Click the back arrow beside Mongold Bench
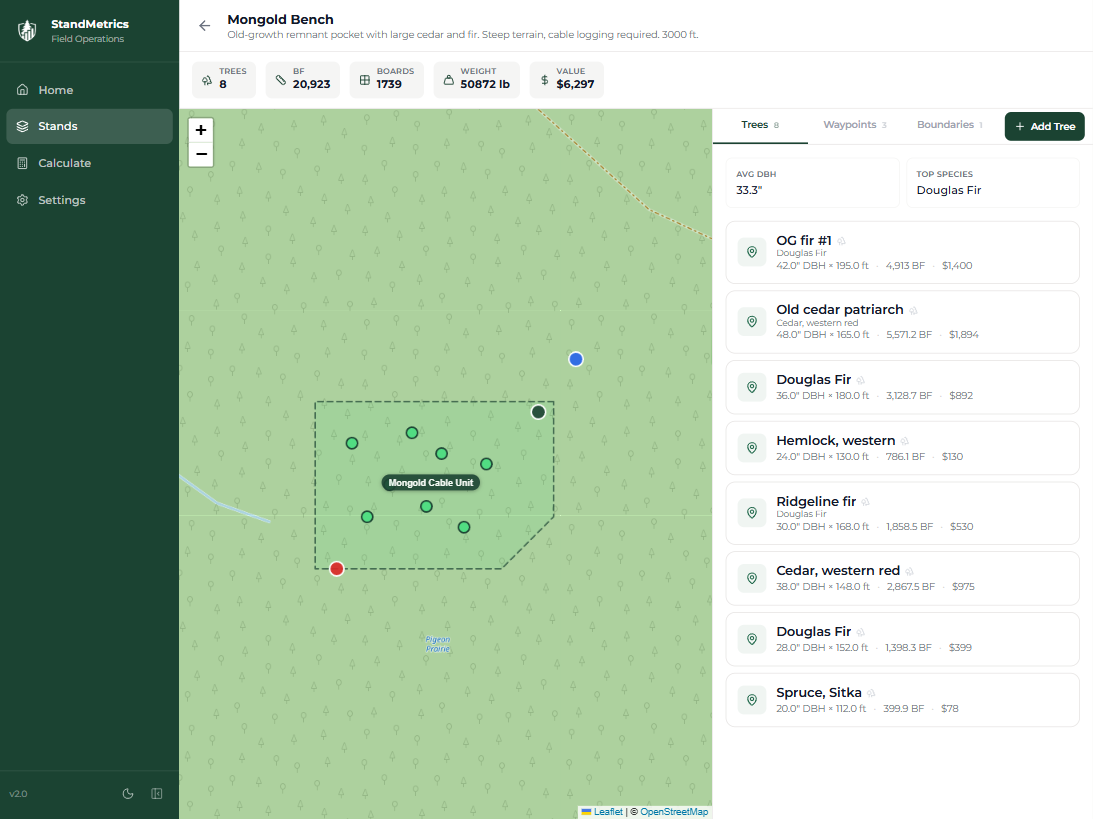The height and width of the screenshot is (819, 1093). (x=205, y=26)
